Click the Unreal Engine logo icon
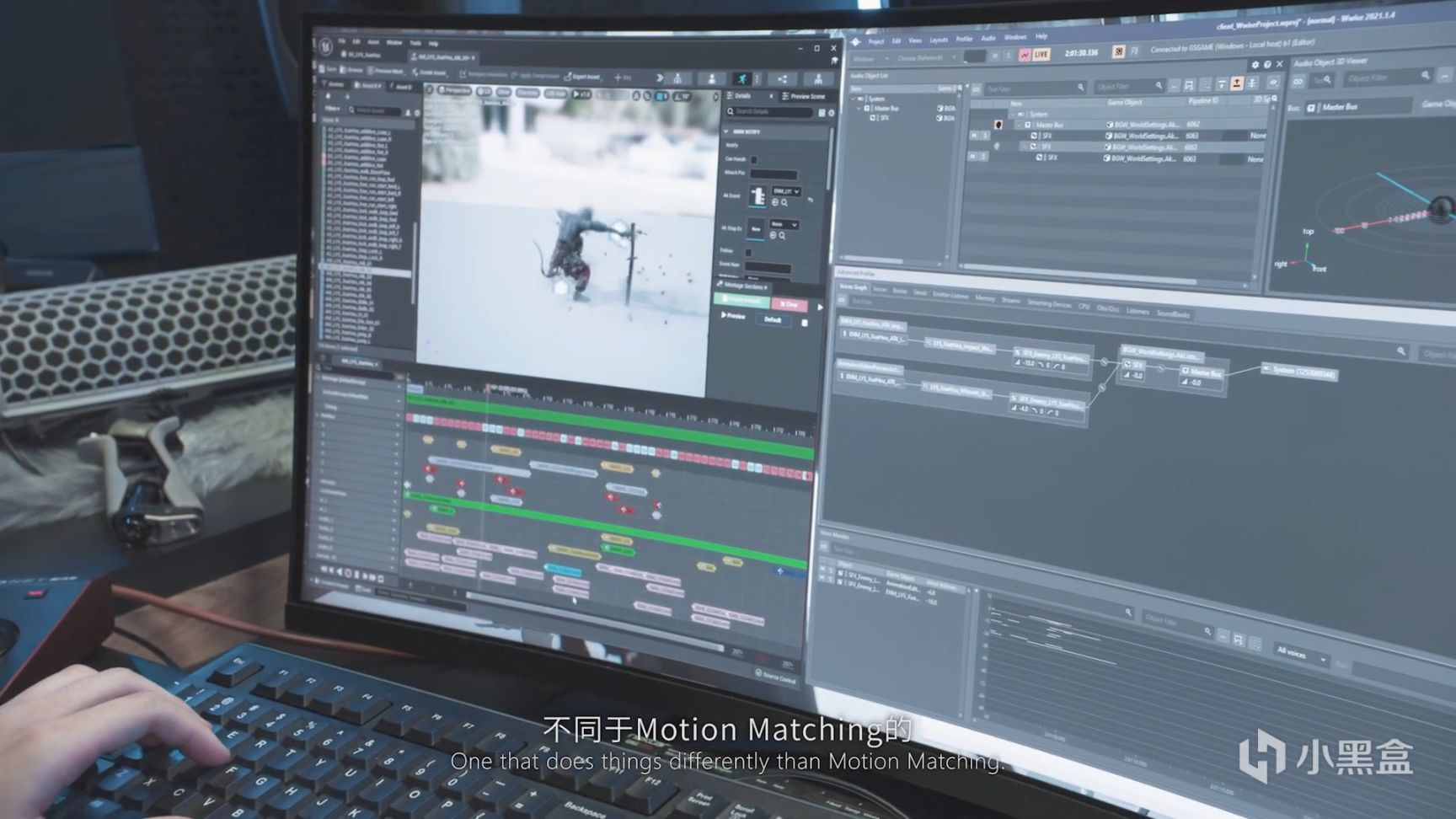1456x819 pixels. coord(325,46)
